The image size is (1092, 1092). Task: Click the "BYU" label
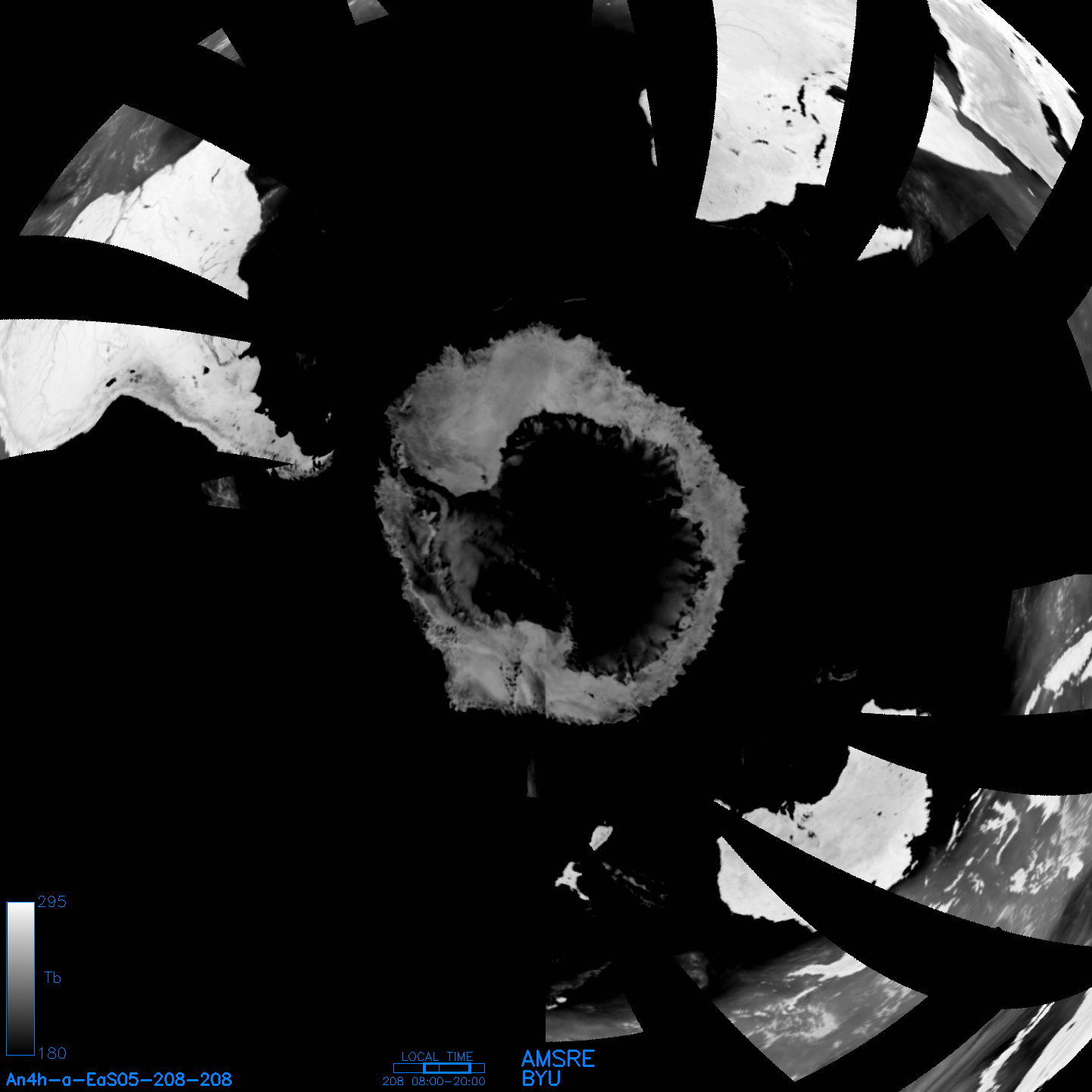pyautogui.click(x=541, y=1078)
